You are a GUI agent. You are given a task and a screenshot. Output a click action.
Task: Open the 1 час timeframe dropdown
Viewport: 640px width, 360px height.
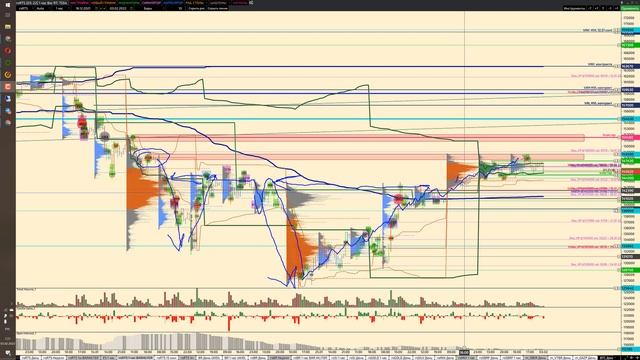[61, 8]
